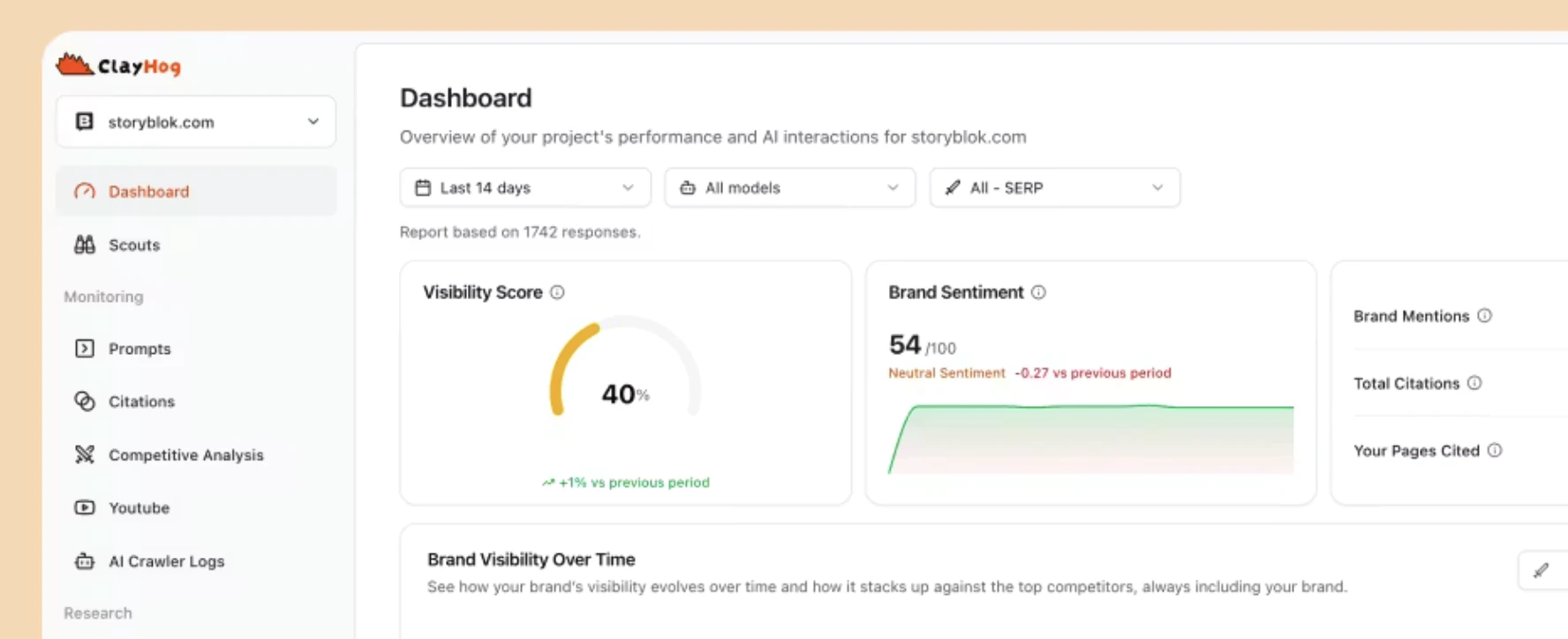Click the Brand Mentions info icon
Viewport: 1568px width, 639px height.
point(1485,315)
